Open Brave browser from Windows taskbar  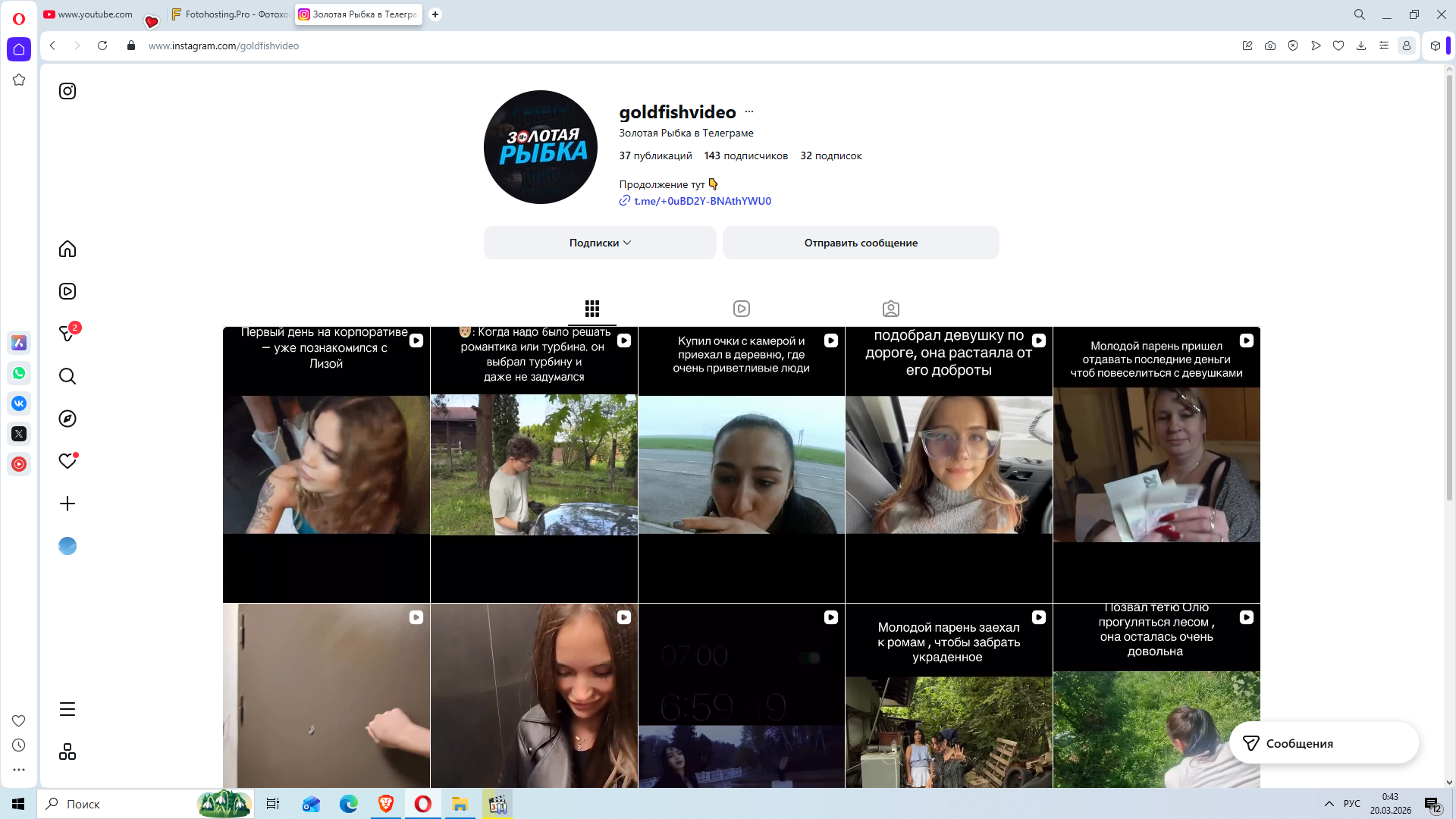386,804
